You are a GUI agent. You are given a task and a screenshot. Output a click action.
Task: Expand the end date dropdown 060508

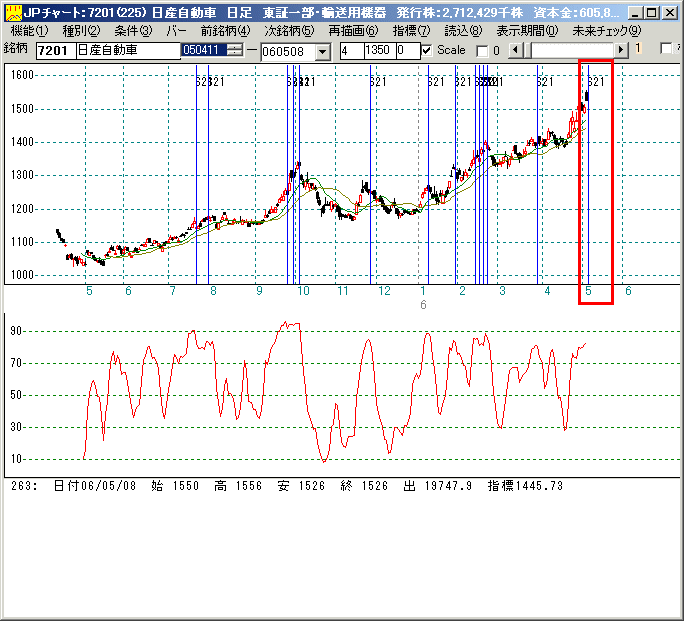322,52
